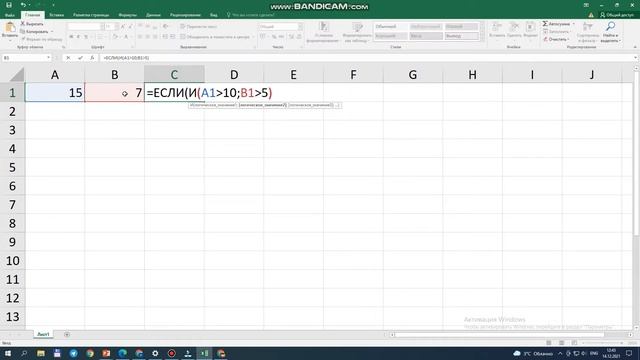The image size is (640, 360).
Task: Open the Name Box dropdown arrow
Action: (x=48, y=58)
